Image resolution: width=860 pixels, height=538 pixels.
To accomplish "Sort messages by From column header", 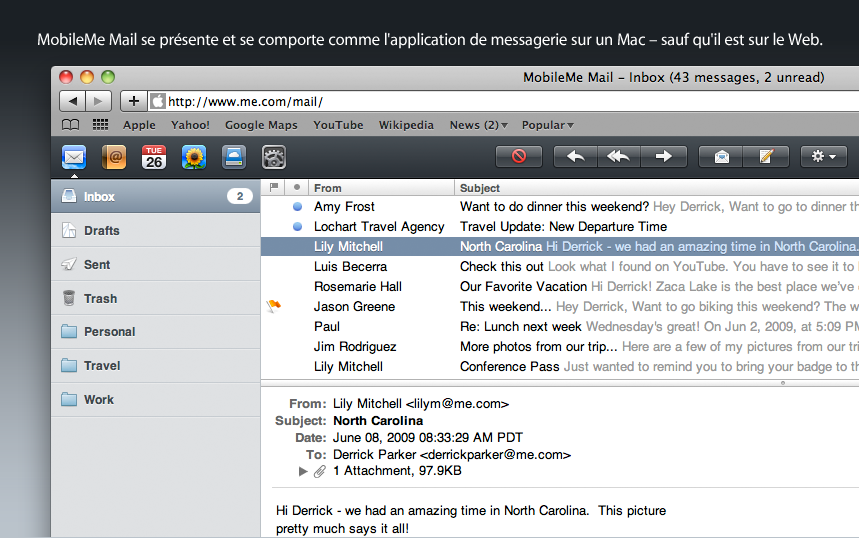I will tap(381, 188).
